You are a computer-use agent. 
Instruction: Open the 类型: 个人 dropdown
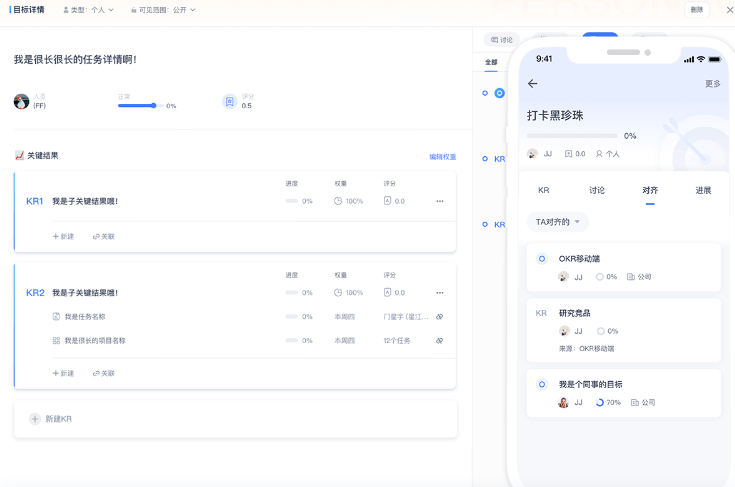(x=88, y=10)
